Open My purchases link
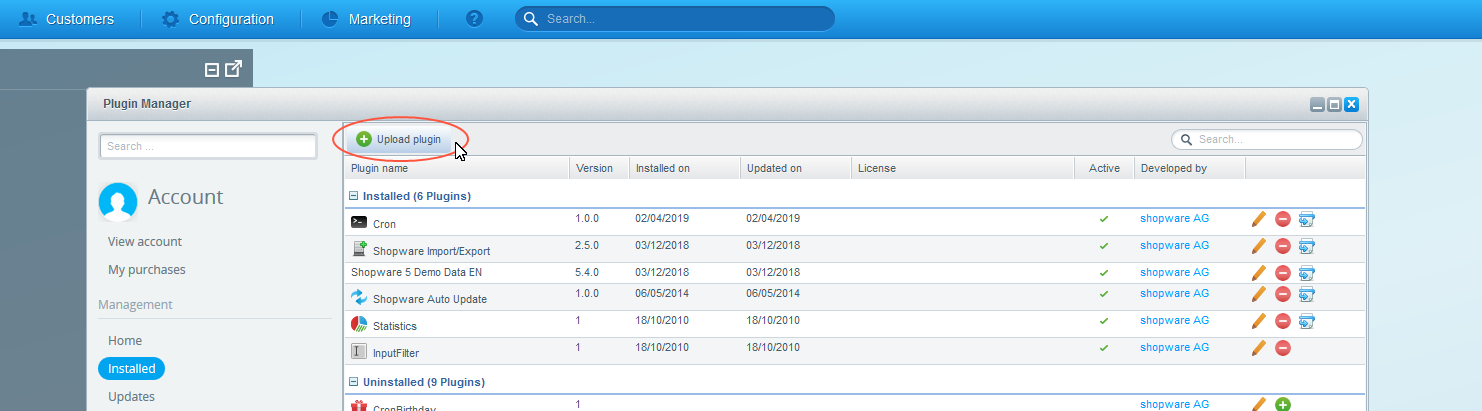Image resolution: width=1482 pixels, height=411 pixels. point(147,269)
